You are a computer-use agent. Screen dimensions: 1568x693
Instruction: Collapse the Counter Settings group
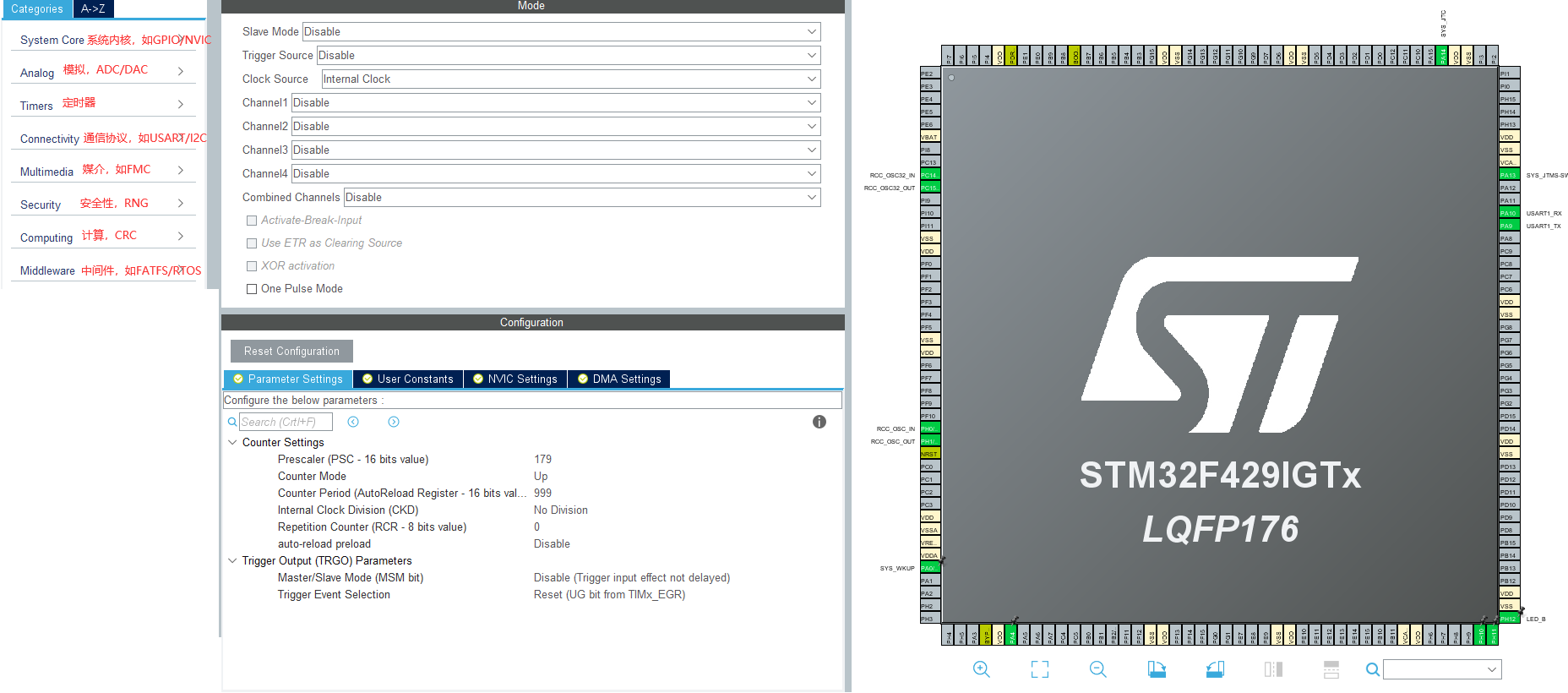pos(232,442)
